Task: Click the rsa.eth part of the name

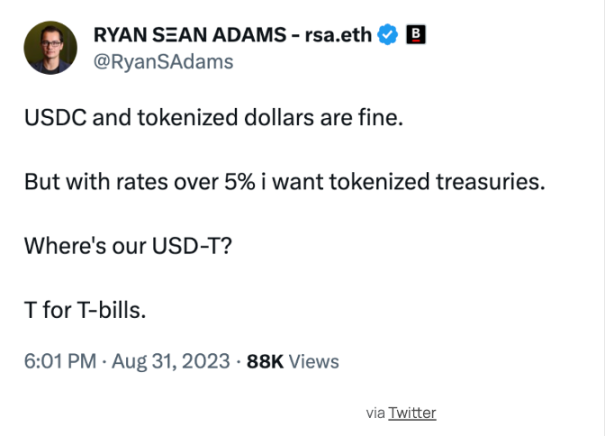Action: tap(338, 35)
